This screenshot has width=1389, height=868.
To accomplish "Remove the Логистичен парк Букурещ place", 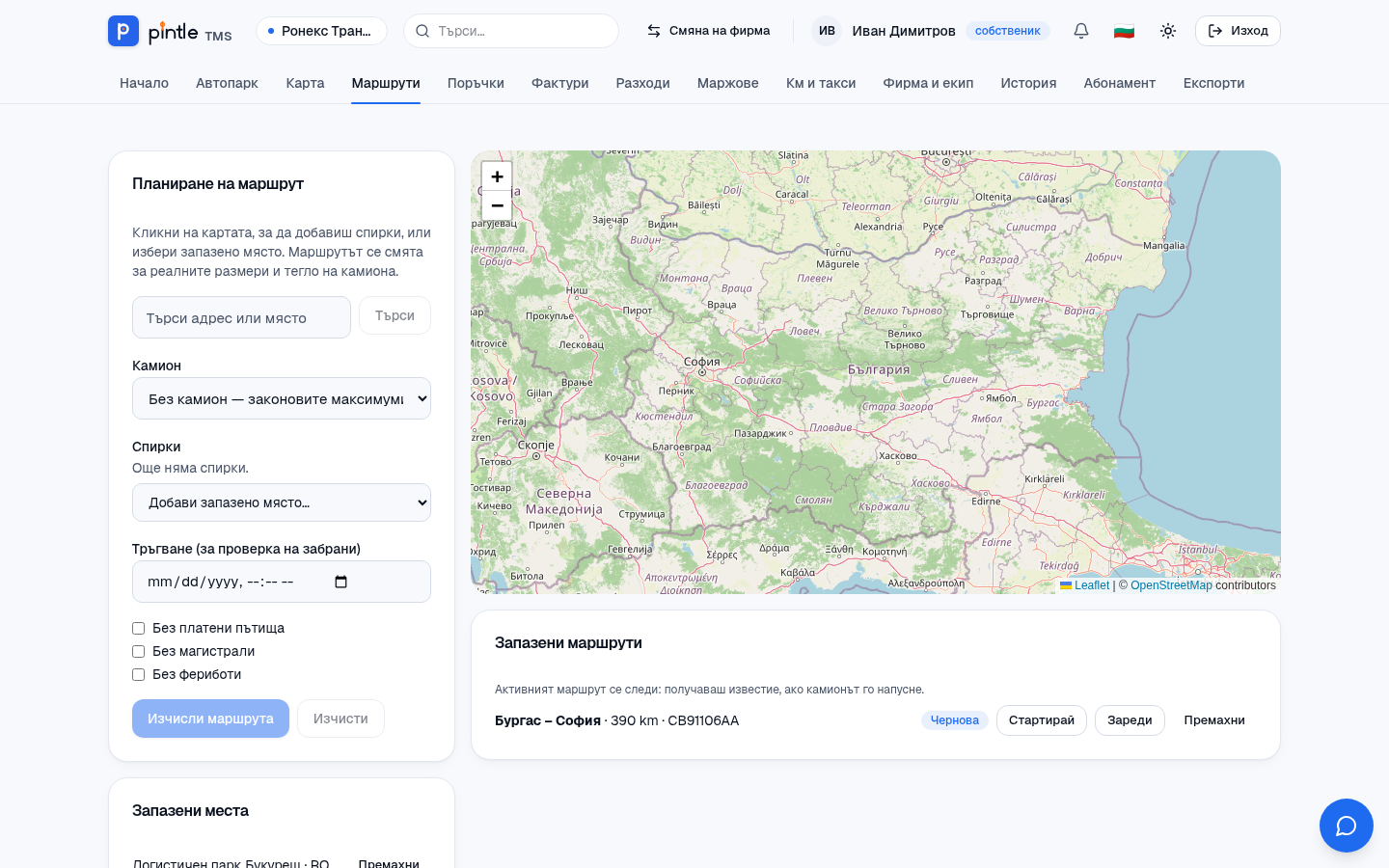I will 389,863.
